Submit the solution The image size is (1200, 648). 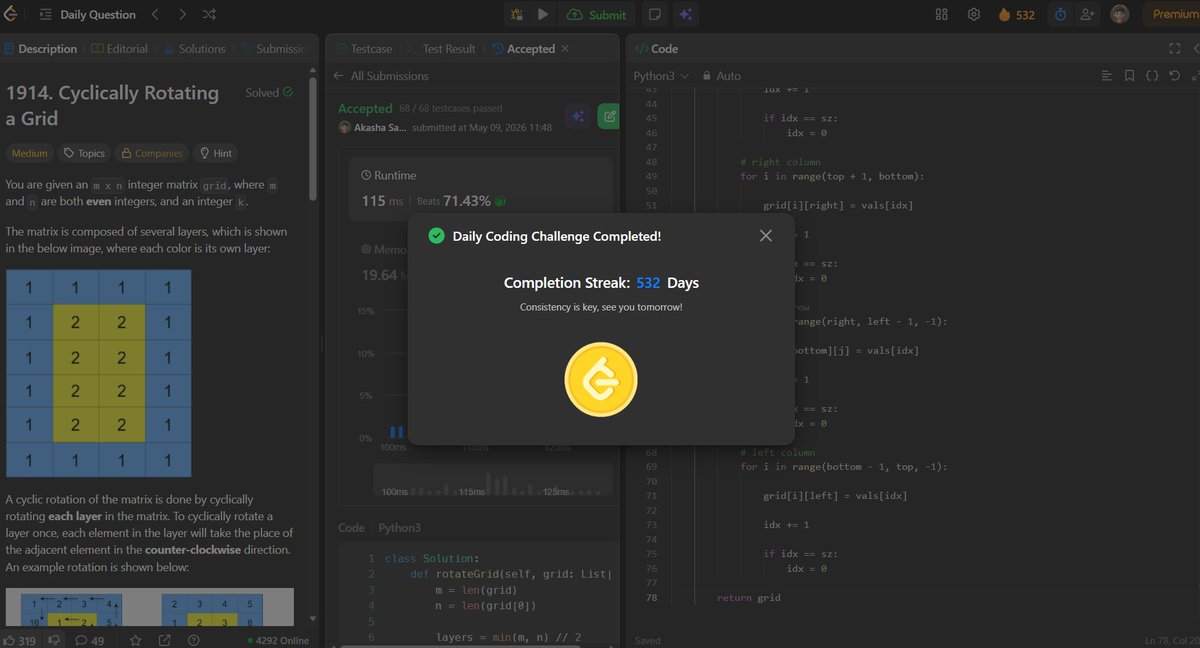coord(597,15)
